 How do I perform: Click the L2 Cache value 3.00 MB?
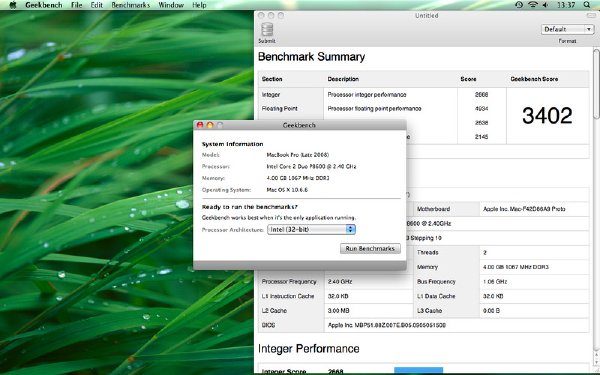tap(338, 311)
